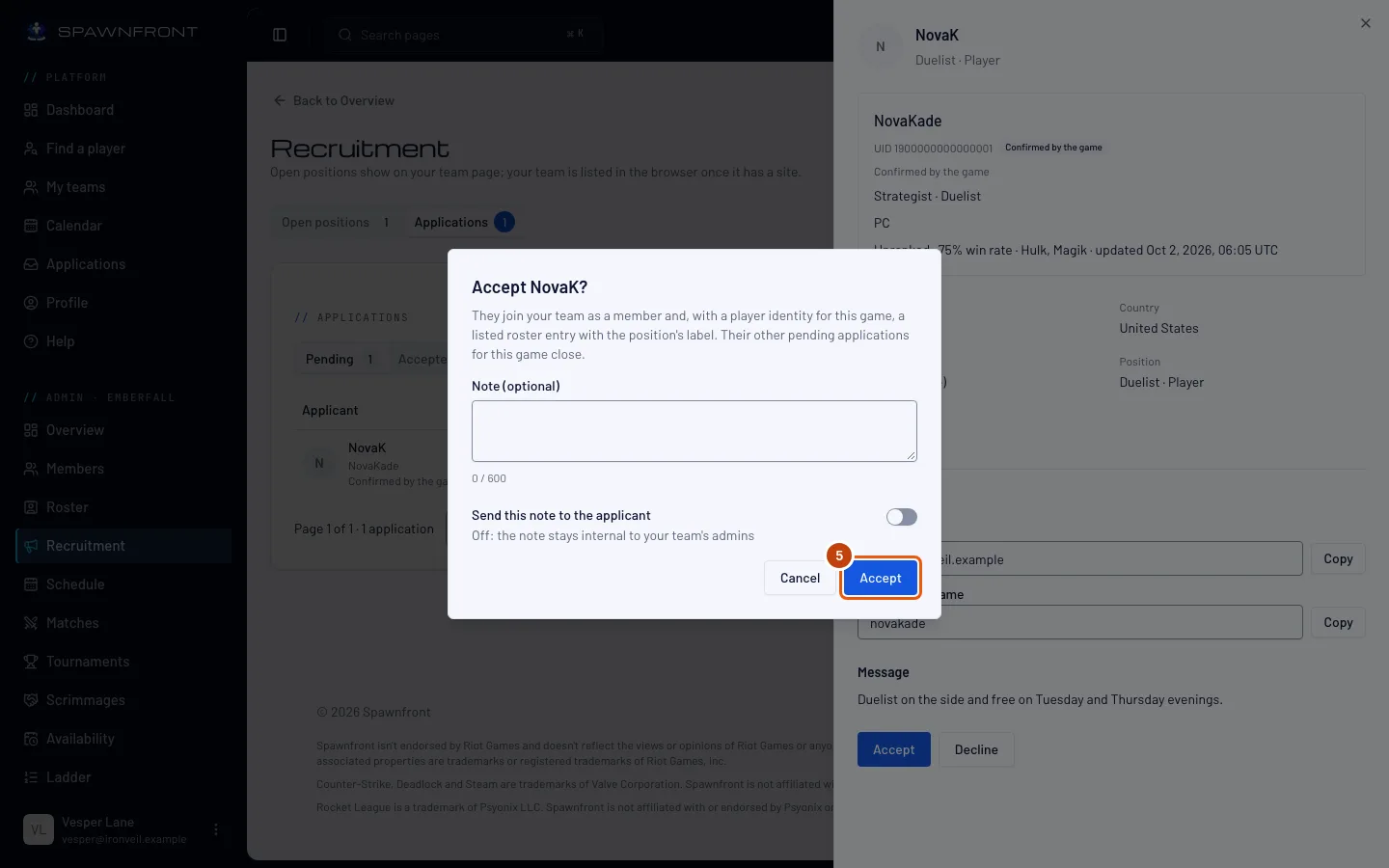Screen dimensions: 1389x868
Task: Click the Spawnfront logo icon
Action: click(x=37, y=32)
